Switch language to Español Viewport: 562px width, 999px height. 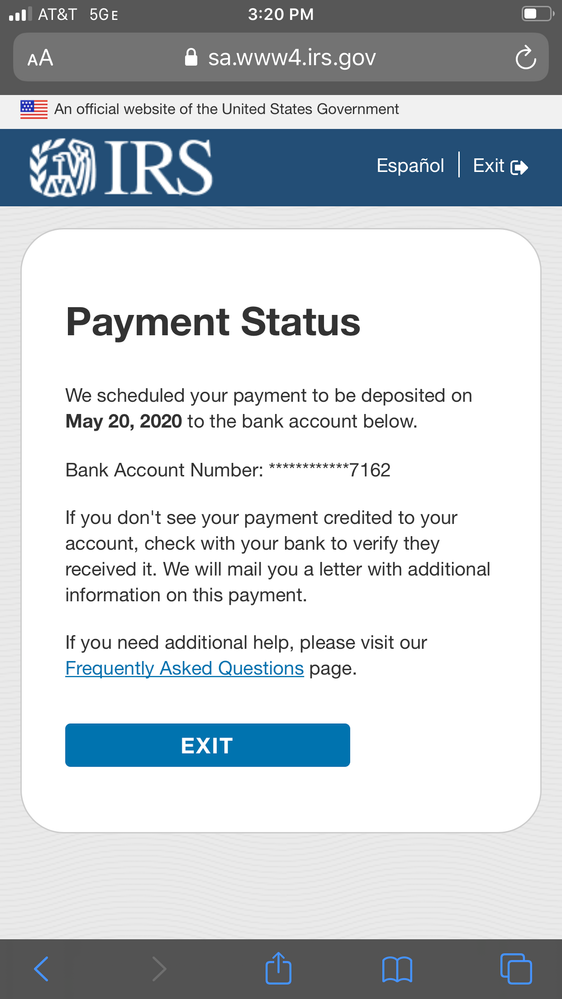410,166
